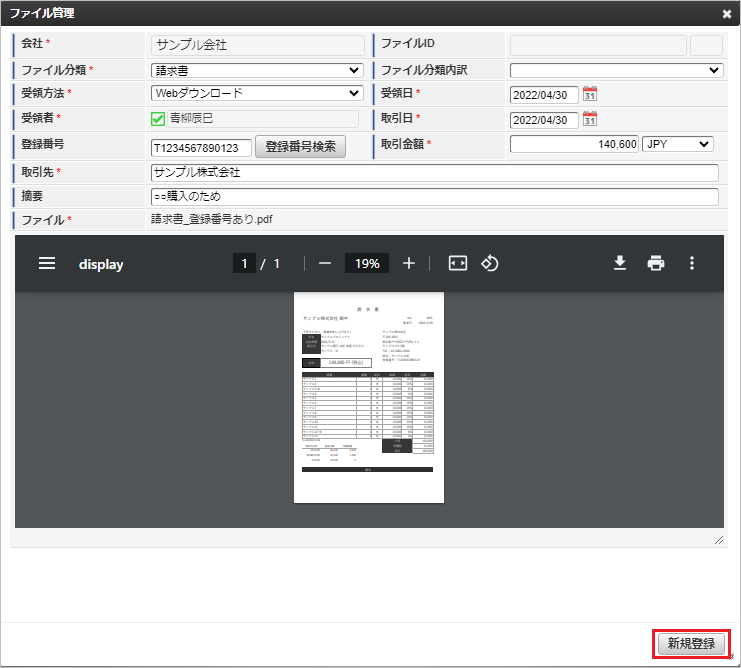Open the 受領方法 Webダウンロード dropdown
This screenshot has width=741, height=668.
(257, 94)
